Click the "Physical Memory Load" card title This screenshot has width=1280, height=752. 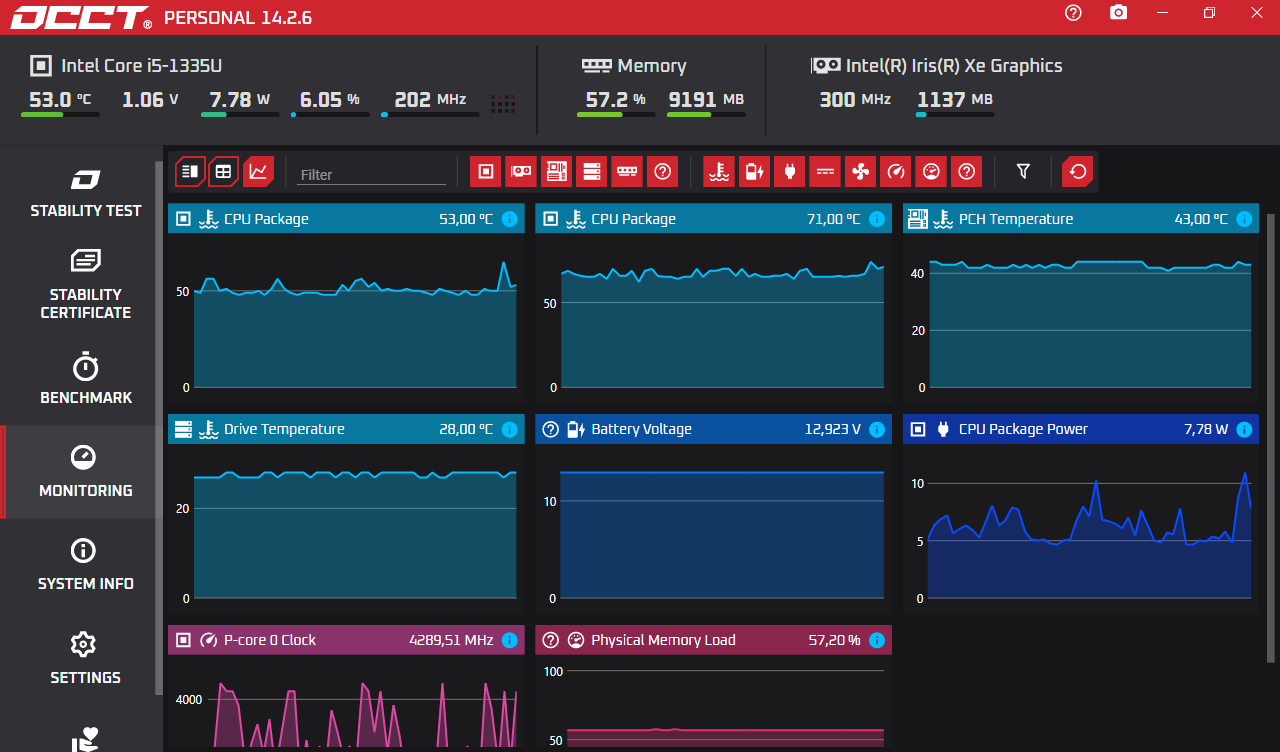663,640
